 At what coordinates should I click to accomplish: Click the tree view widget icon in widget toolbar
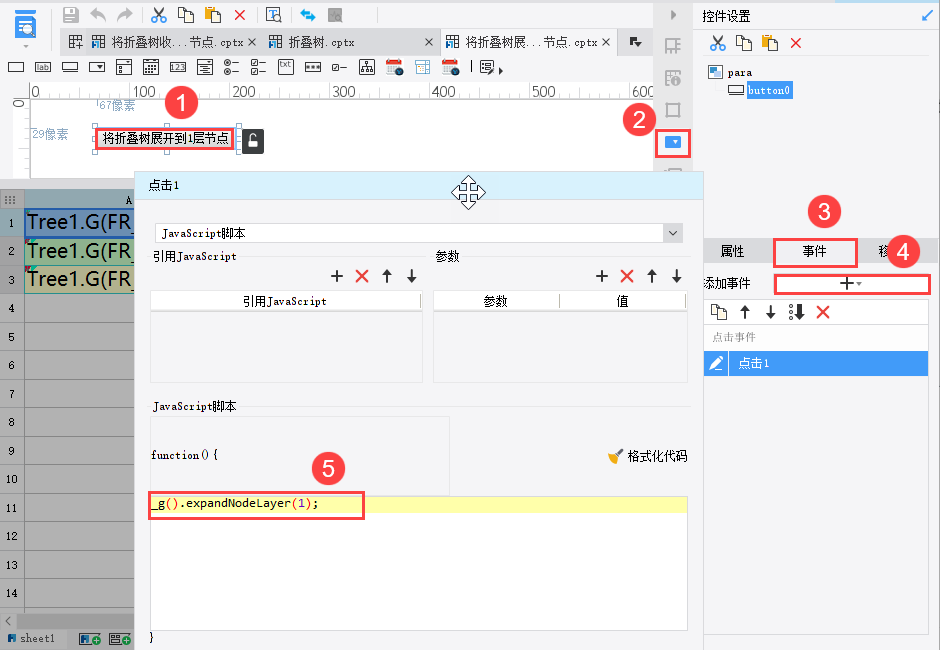click(x=367, y=67)
